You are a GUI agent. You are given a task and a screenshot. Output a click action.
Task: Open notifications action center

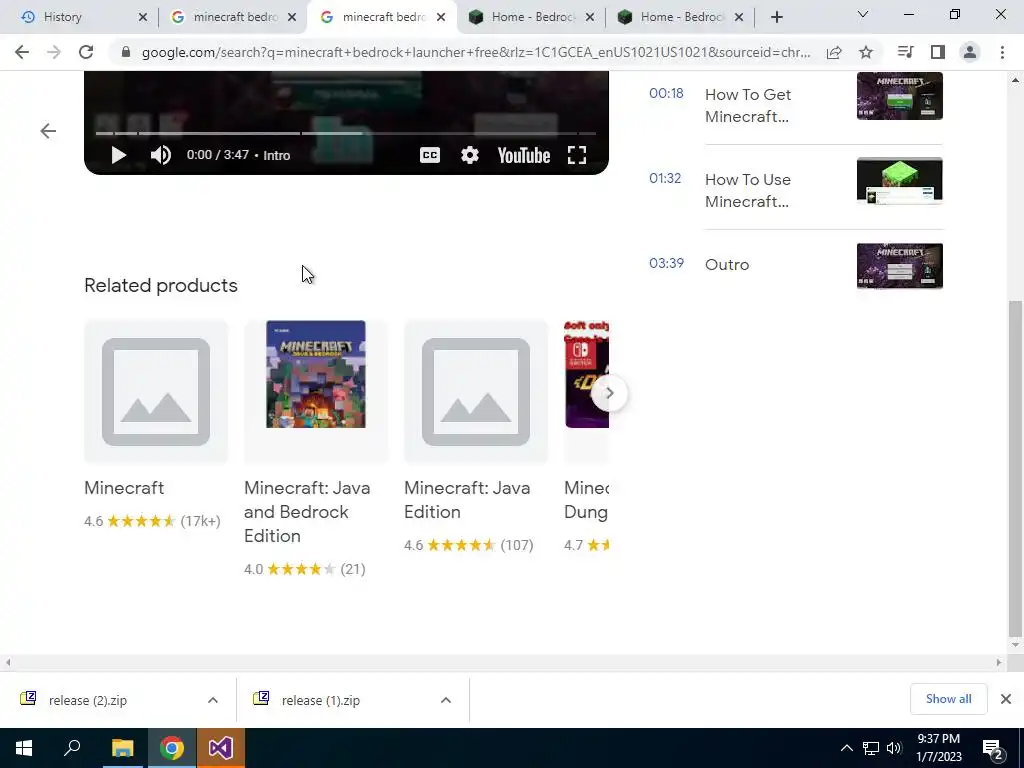click(994, 748)
